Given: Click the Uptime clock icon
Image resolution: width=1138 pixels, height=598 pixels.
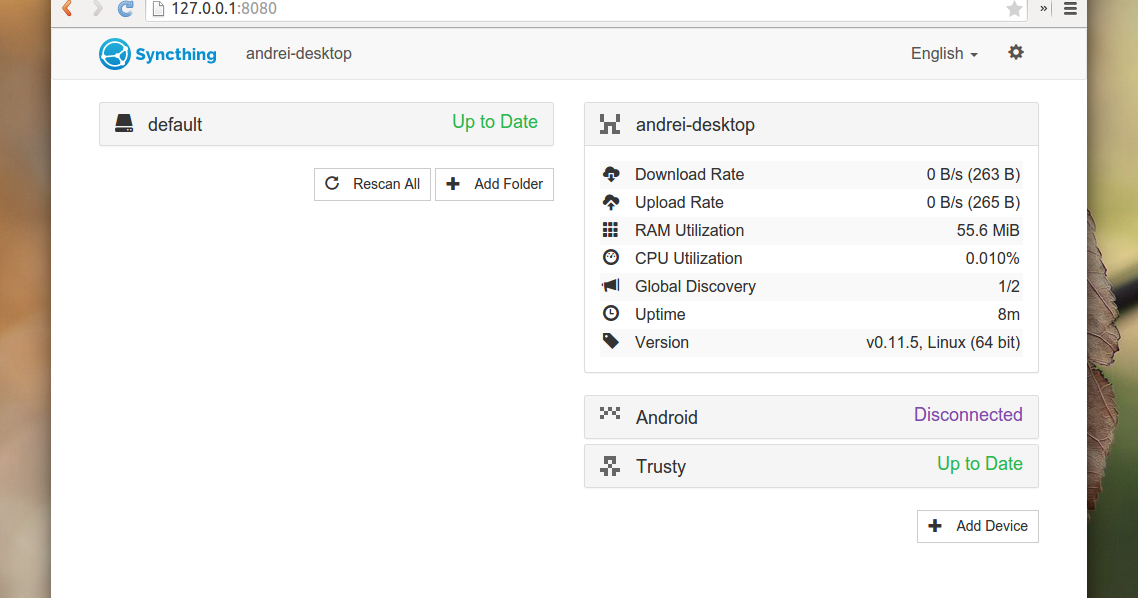Looking at the screenshot, I should coord(611,314).
